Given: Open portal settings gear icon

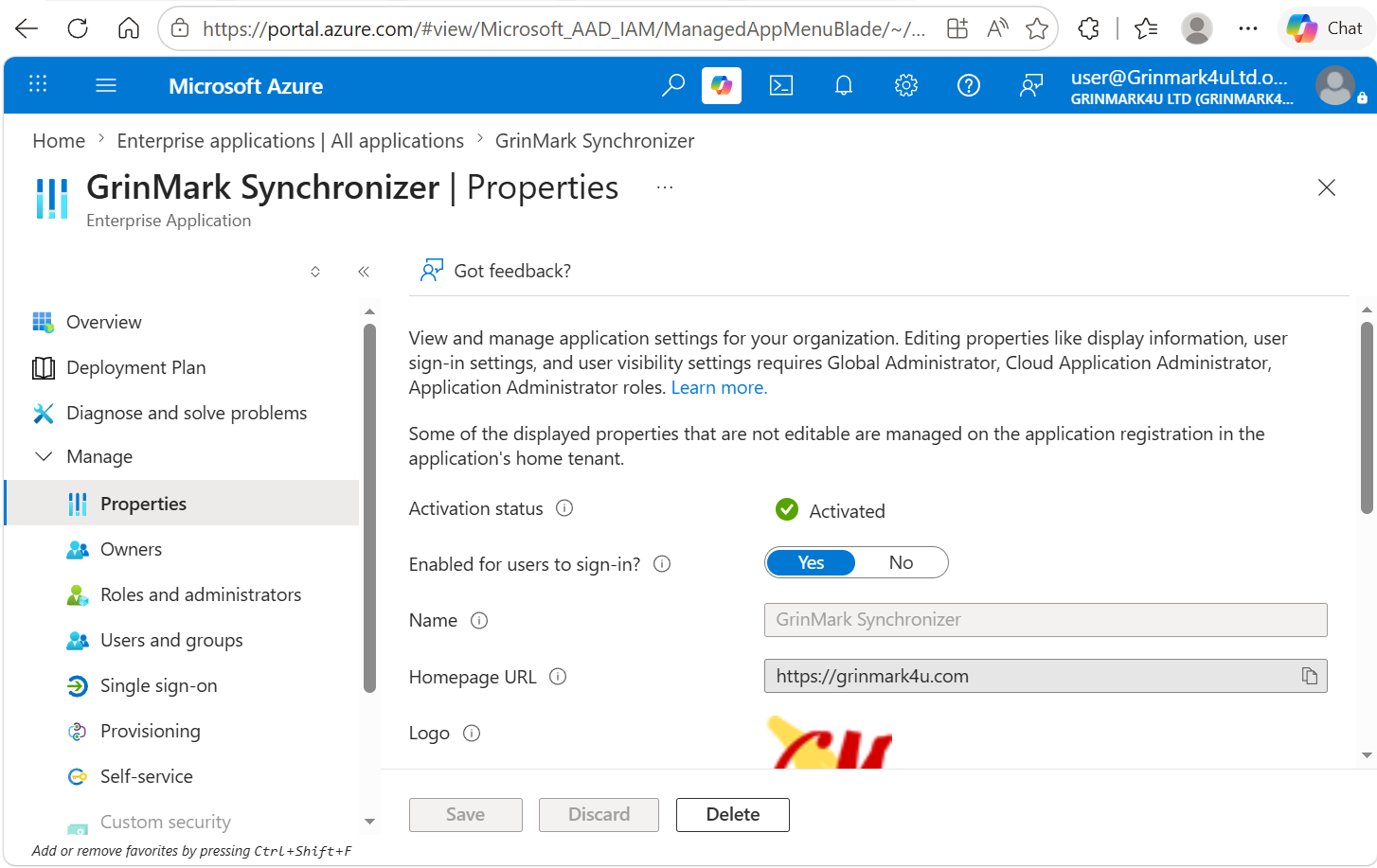Looking at the screenshot, I should [906, 86].
